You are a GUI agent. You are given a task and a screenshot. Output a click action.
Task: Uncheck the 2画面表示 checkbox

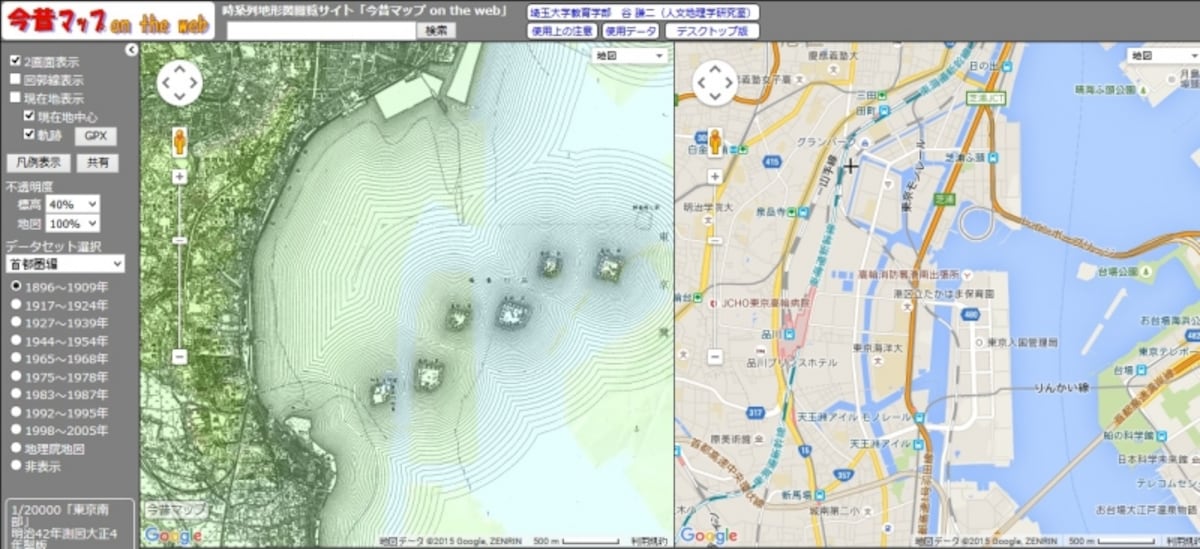click(15, 61)
